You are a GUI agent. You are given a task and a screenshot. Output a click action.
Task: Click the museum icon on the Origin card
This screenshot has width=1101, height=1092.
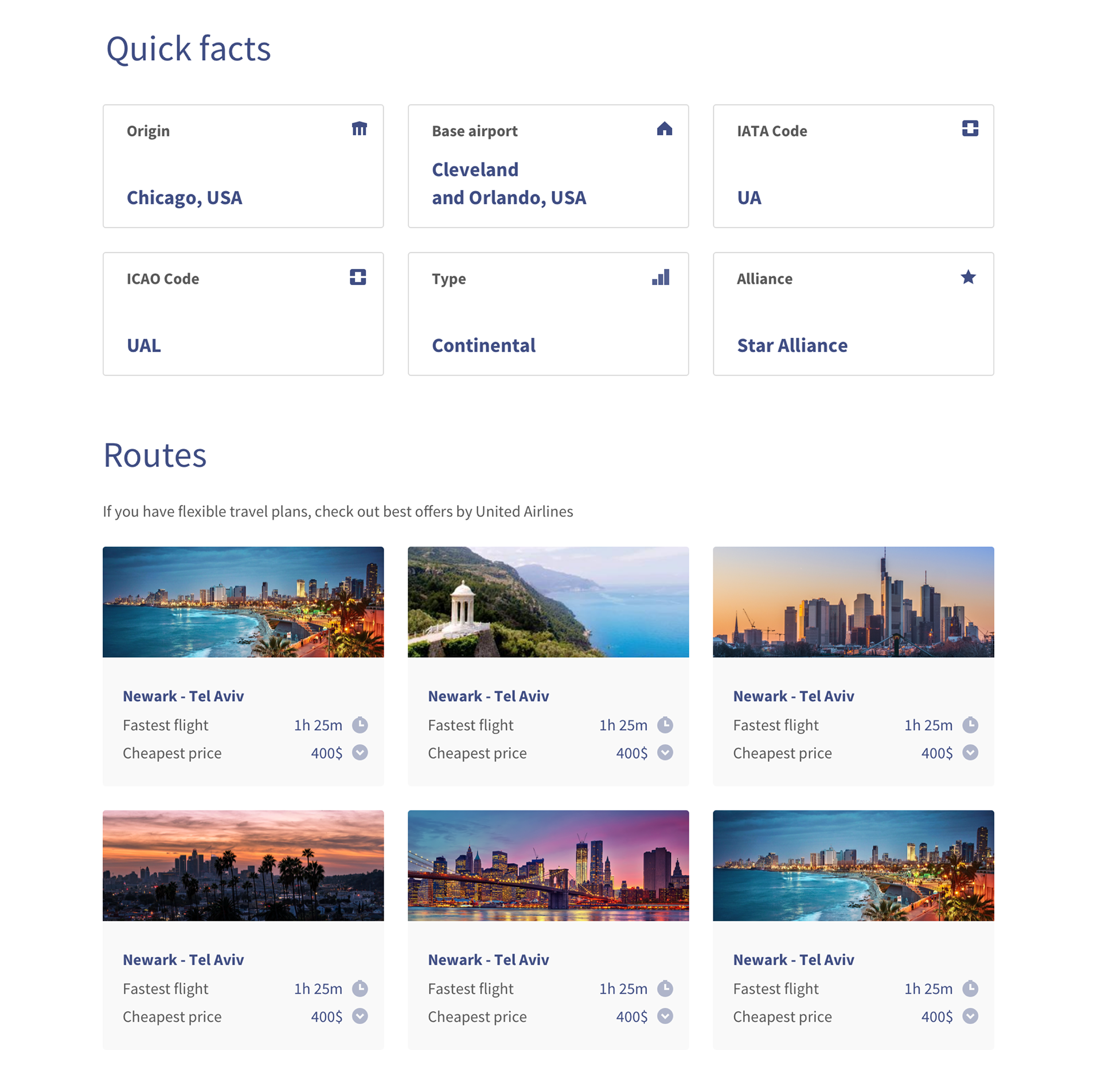point(359,128)
